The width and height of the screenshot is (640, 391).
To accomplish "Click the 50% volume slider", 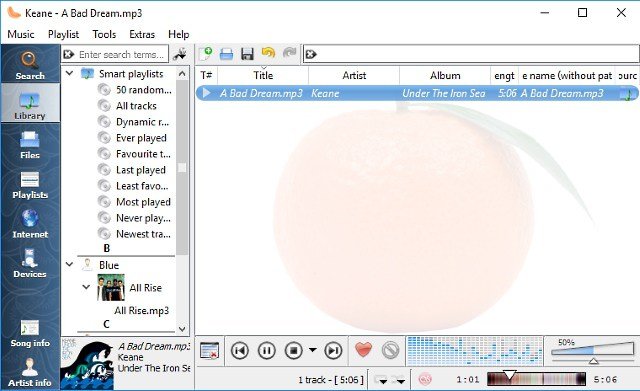I will pos(592,351).
